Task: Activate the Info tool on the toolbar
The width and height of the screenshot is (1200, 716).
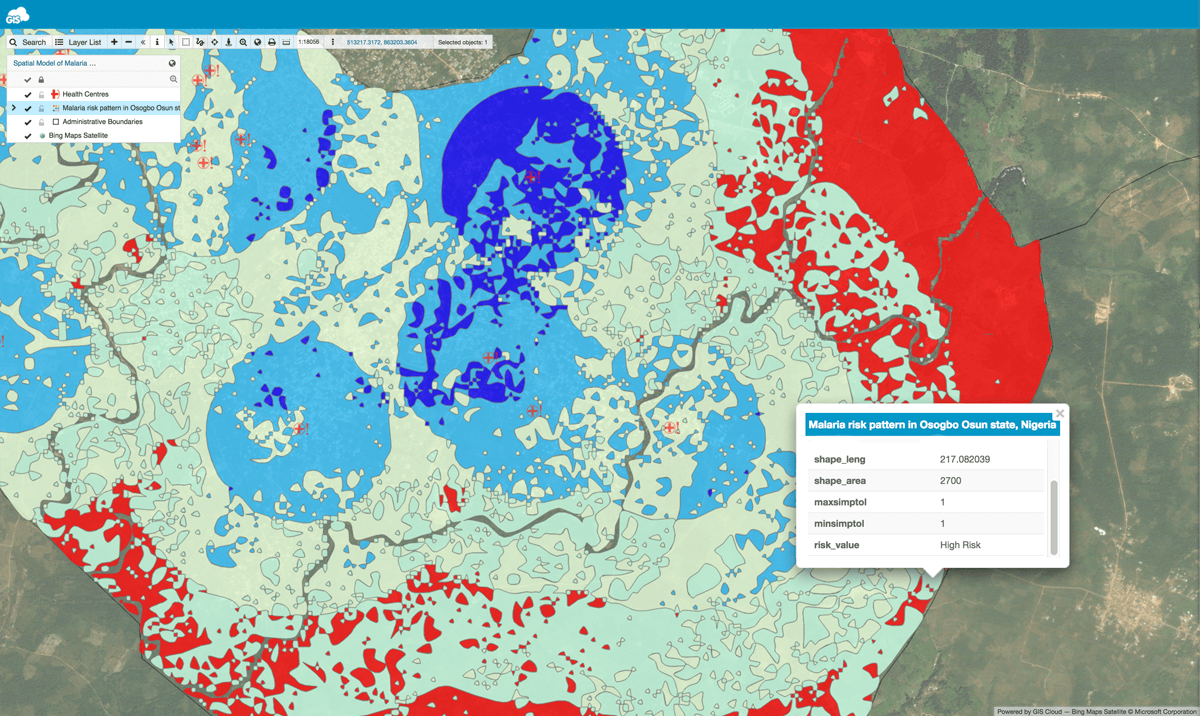Action: [157, 42]
